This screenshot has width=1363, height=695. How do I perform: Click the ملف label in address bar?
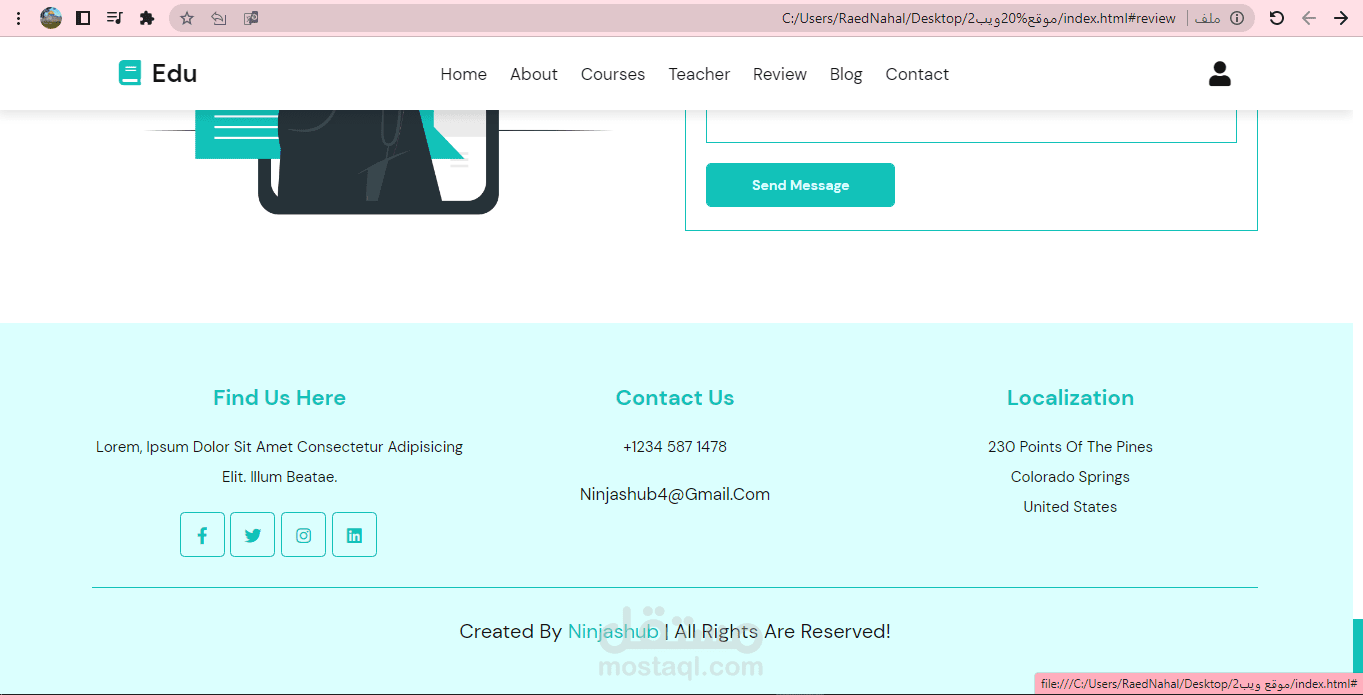pyautogui.click(x=1207, y=18)
